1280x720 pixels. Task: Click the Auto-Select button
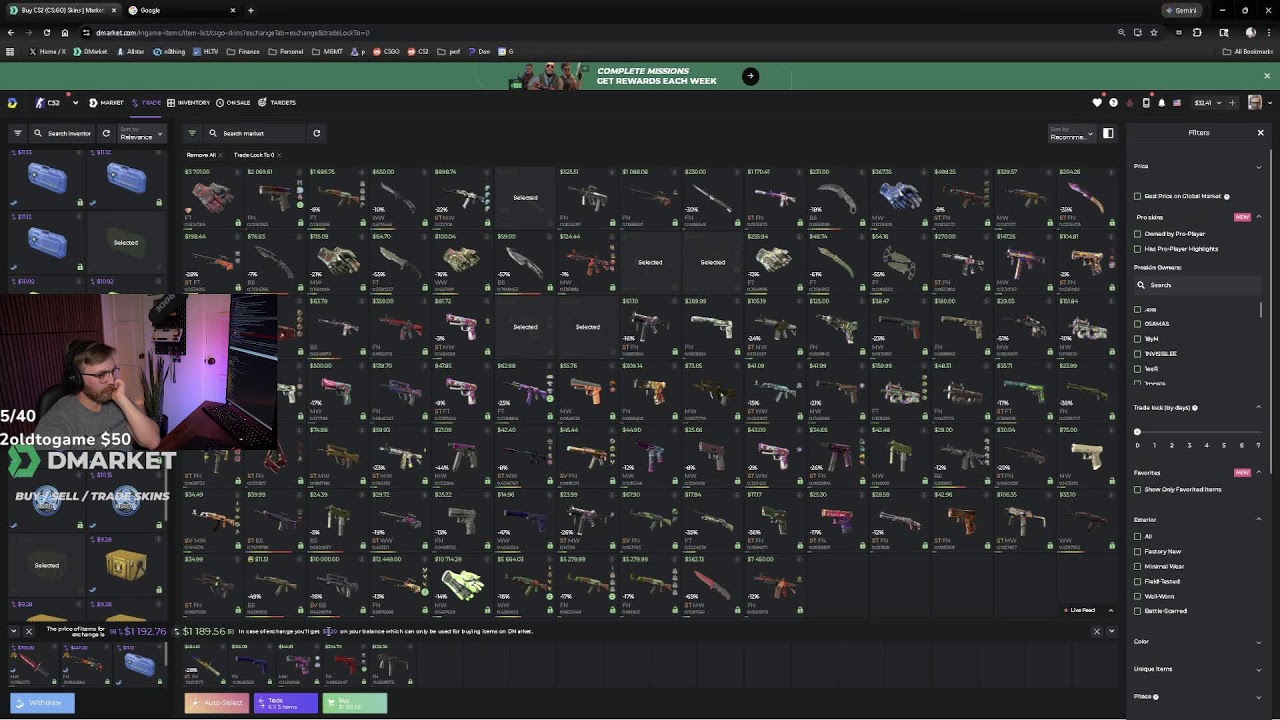(x=217, y=703)
